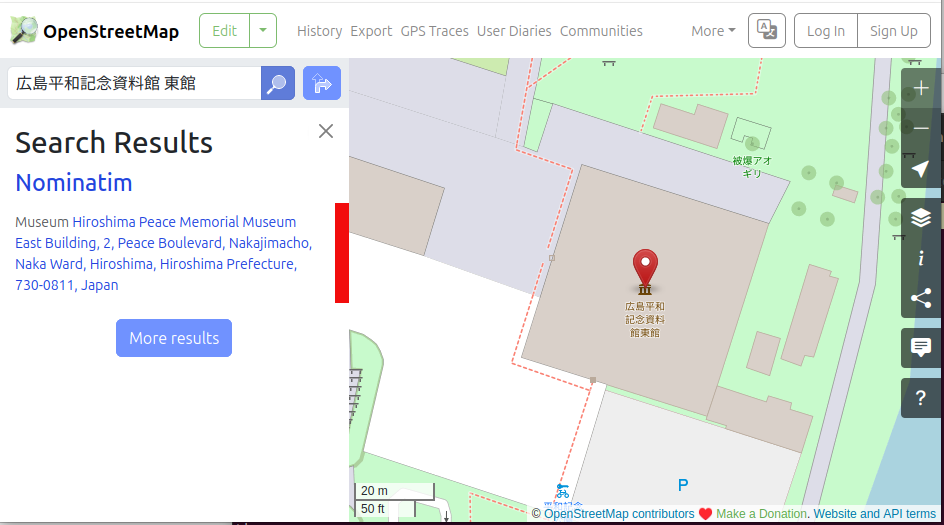Viewport: 944px width, 525px height.
Task: Click the Share icon
Action: coord(921,298)
